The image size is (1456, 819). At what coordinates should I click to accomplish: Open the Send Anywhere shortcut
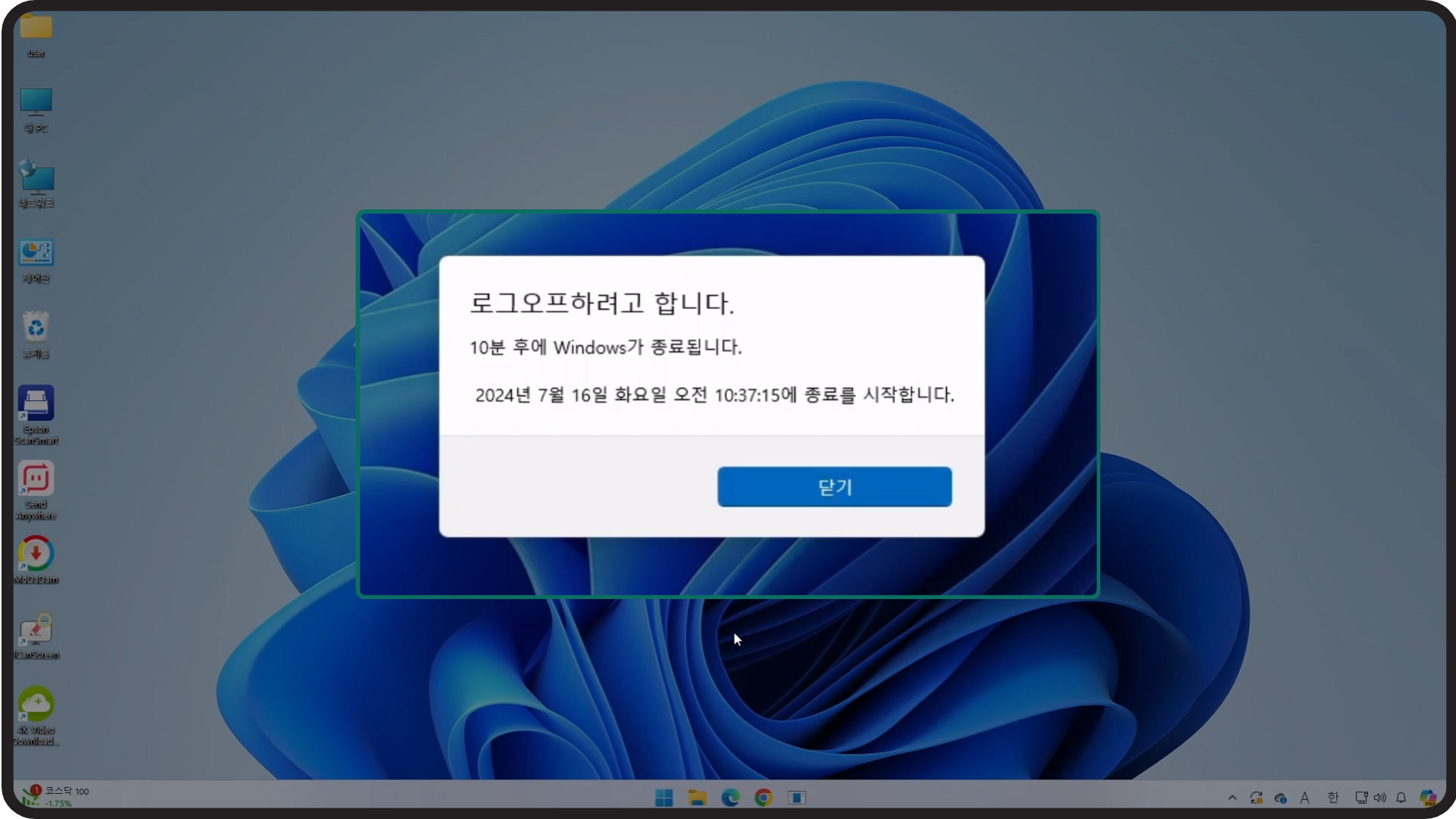(36, 479)
